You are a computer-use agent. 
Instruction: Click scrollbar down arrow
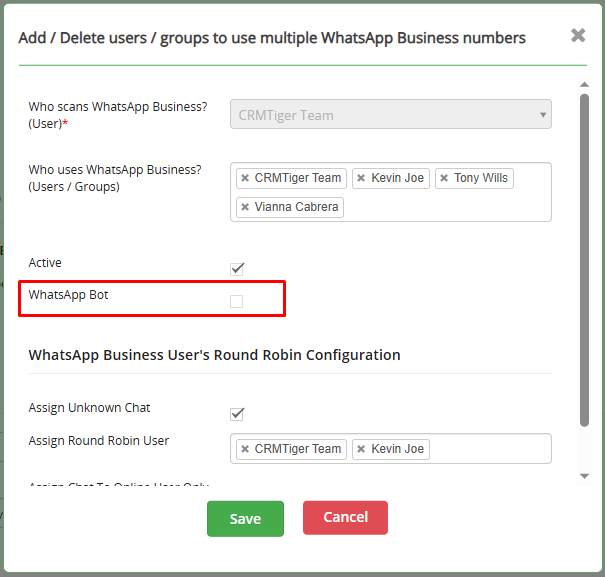(585, 476)
